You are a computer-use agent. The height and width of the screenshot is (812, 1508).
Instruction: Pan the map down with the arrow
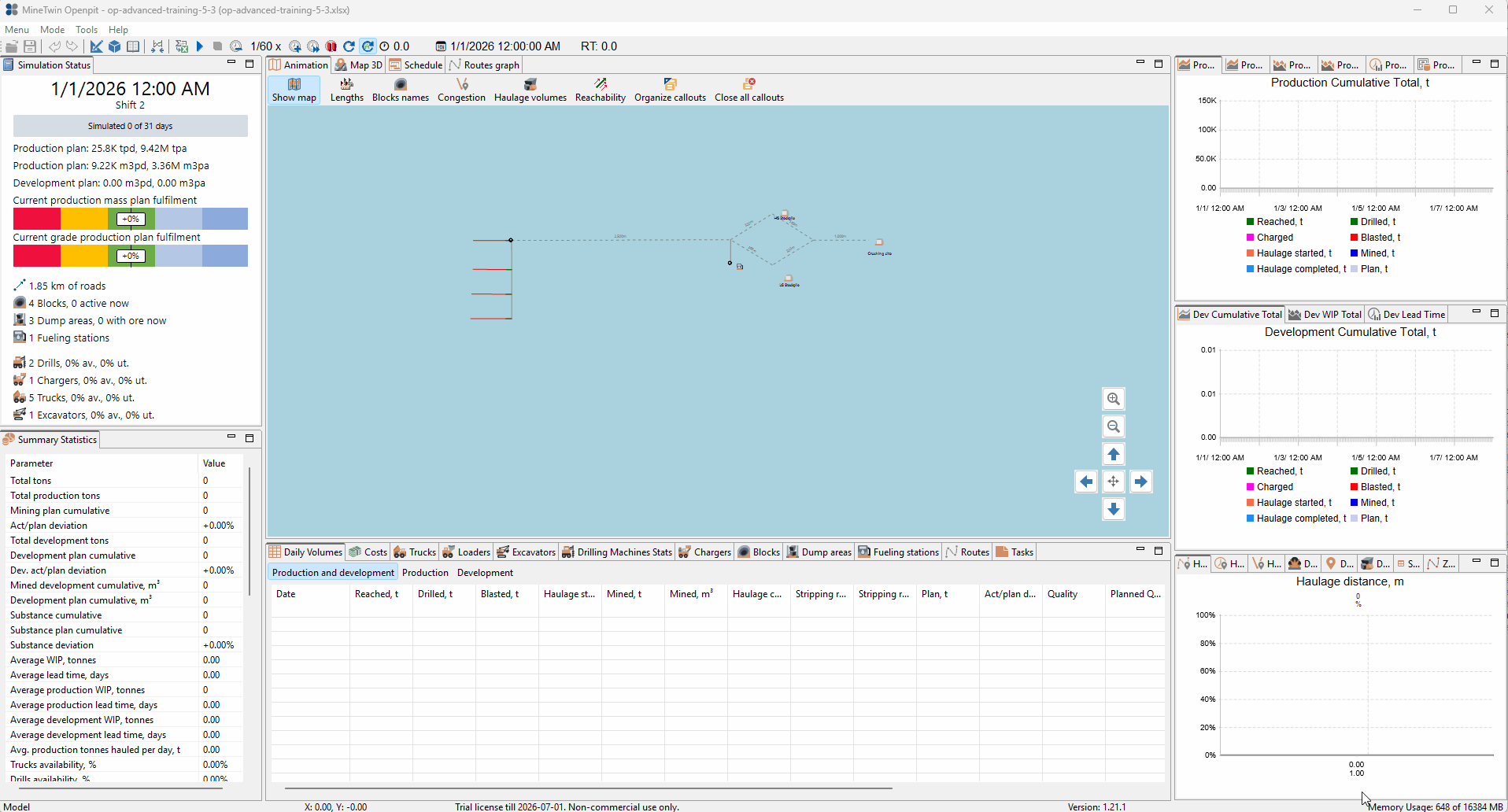1114,509
